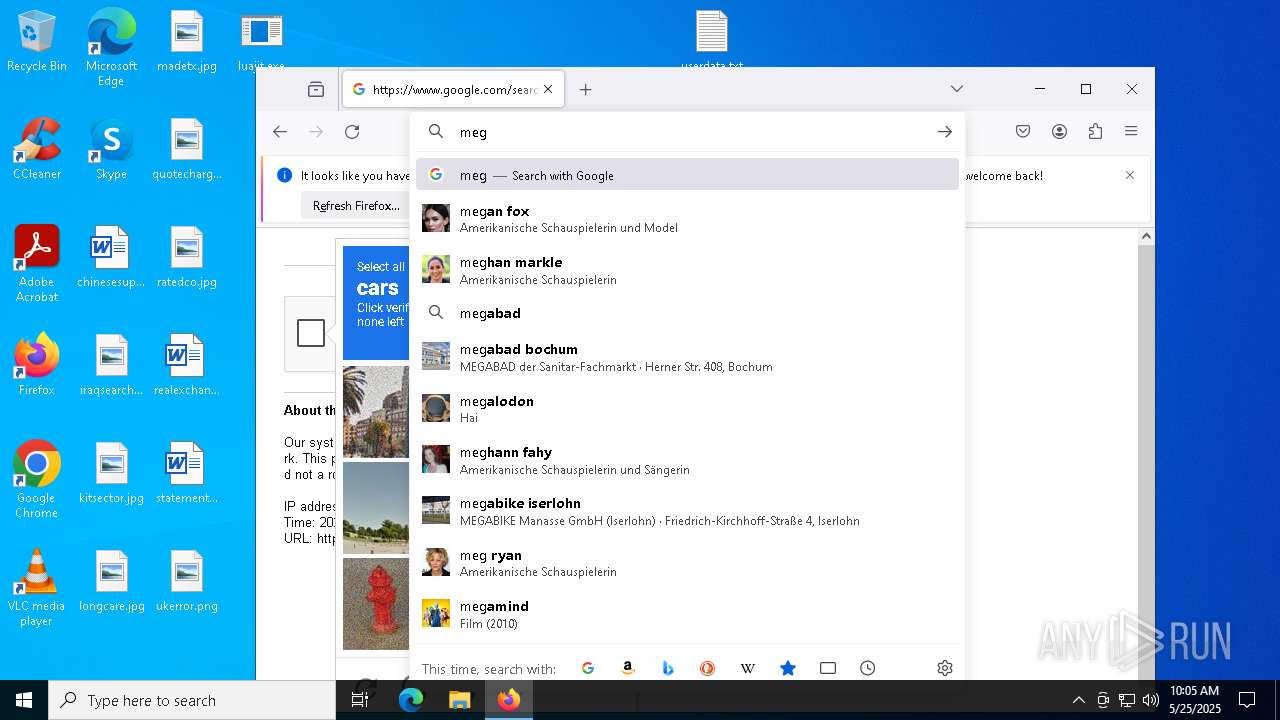Viewport: 1280px width, 720px height.
Task: Search open tabs using the tab icon
Action: pos(828,668)
